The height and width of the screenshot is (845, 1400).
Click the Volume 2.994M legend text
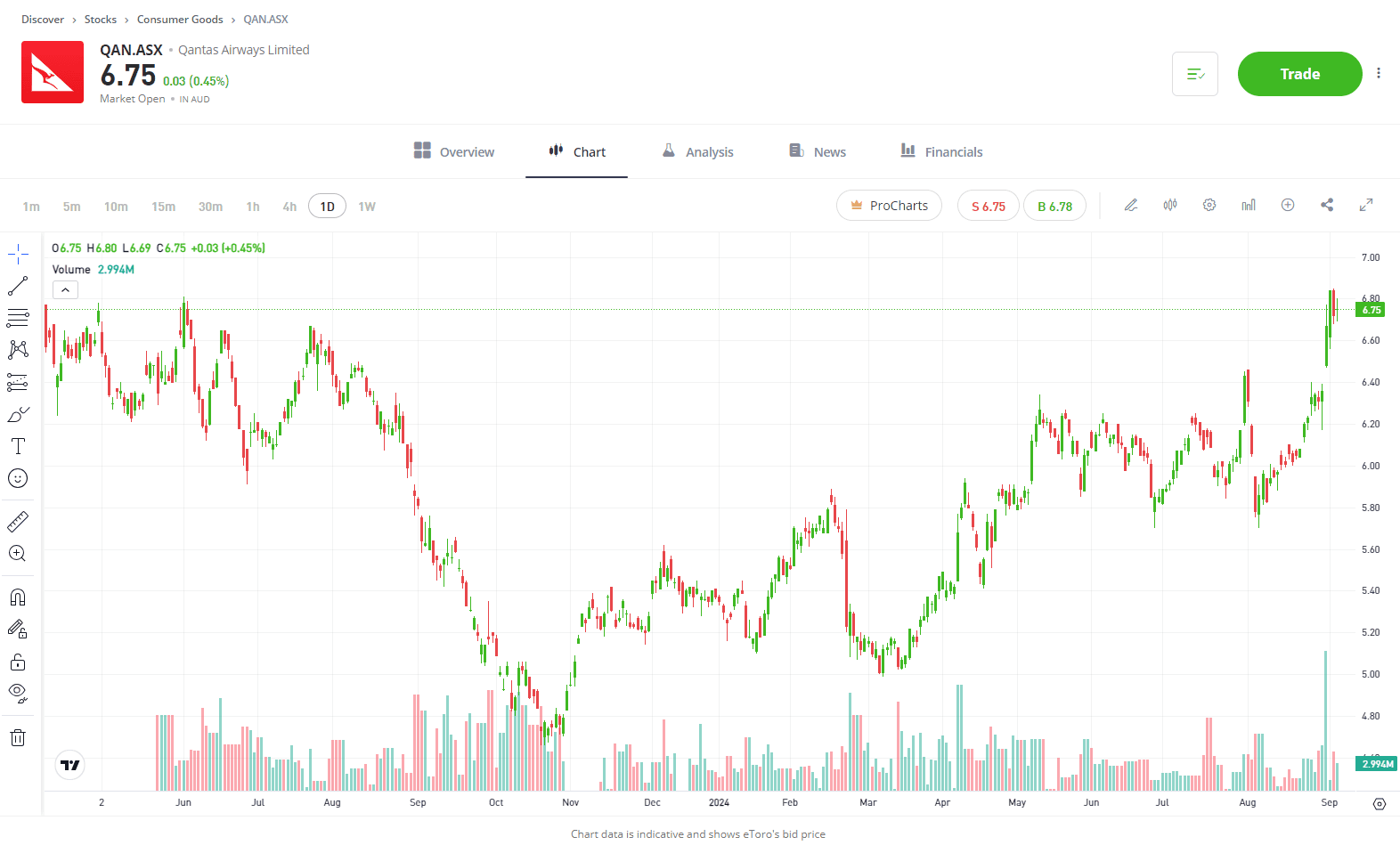[x=94, y=269]
